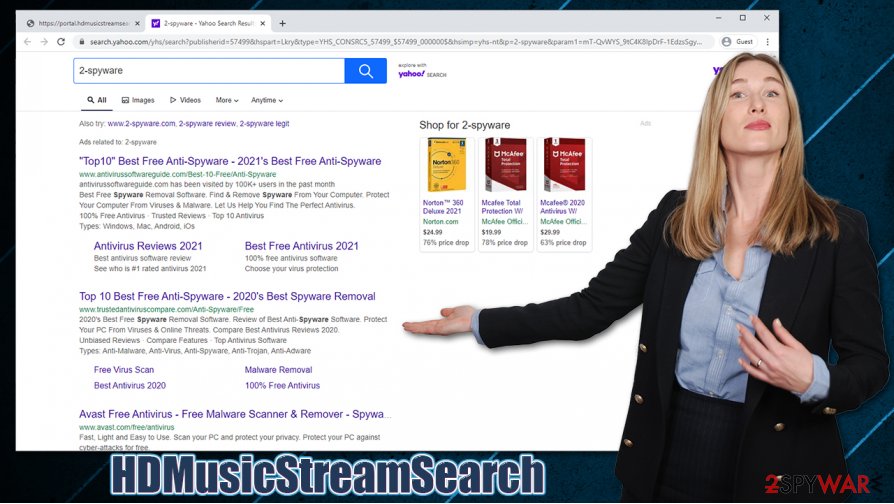Open Top 10 Best Free Anti-Spyware 2020 result

pyautogui.click(x=227, y=296)
